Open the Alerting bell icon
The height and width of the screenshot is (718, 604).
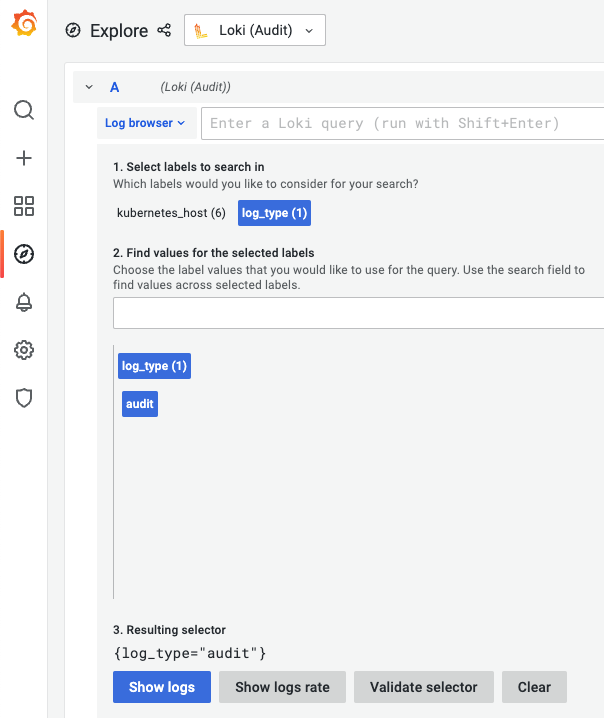coord(24,302)
